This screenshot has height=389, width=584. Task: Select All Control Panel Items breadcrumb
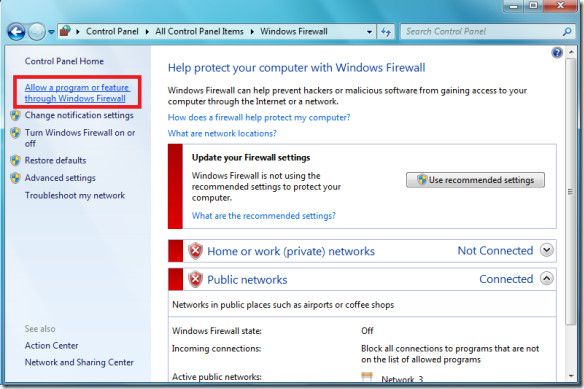coord(199,31)
